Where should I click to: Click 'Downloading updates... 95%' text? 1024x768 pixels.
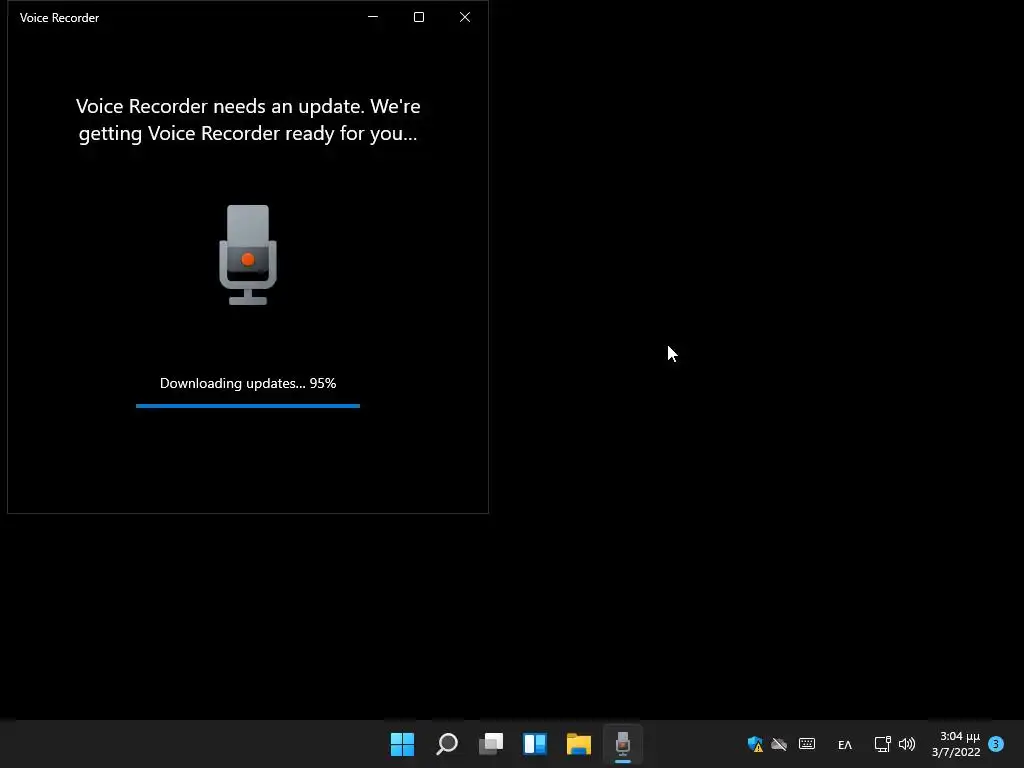248,383
